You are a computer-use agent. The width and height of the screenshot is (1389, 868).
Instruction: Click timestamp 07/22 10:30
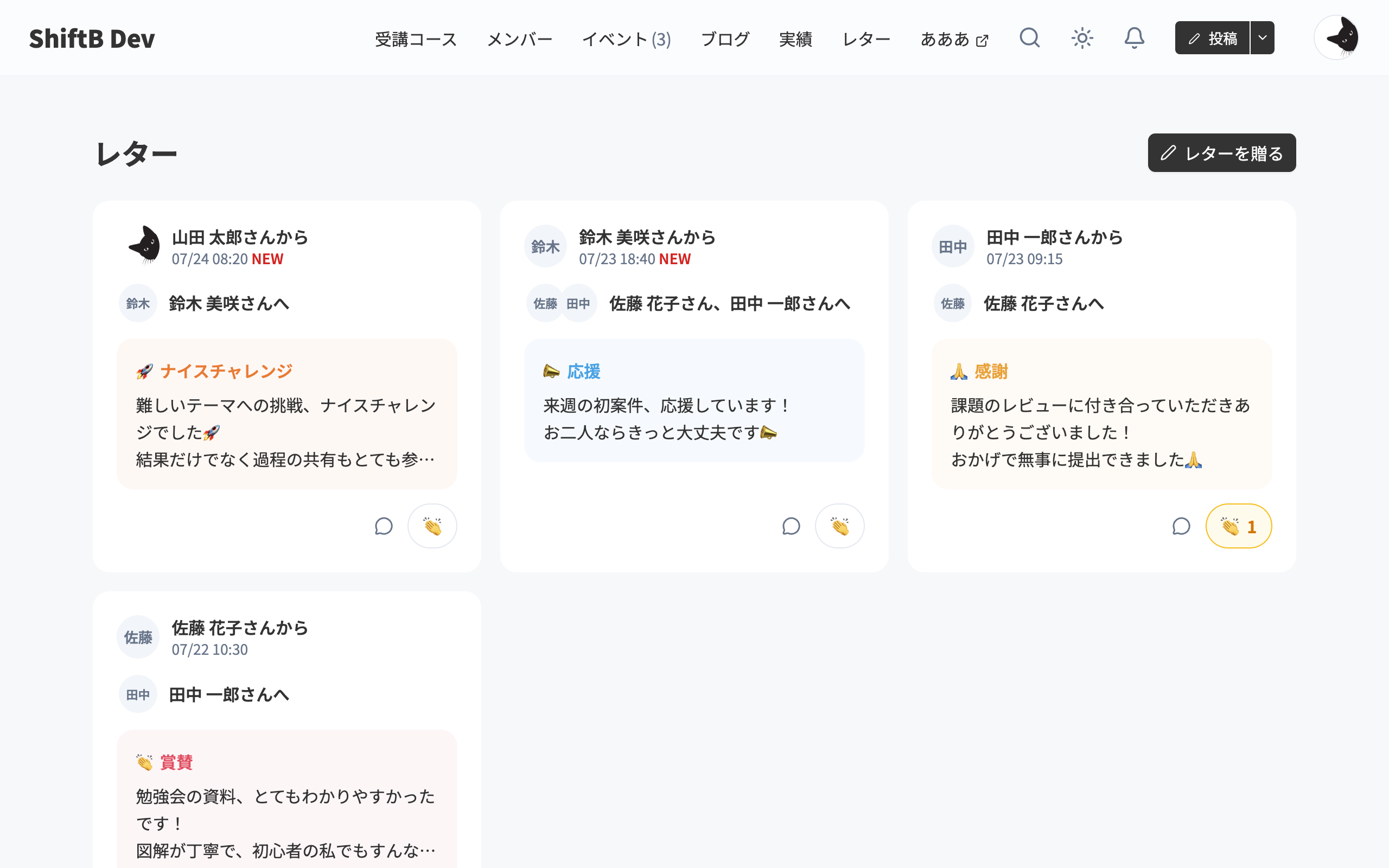[x=209, y=649]
